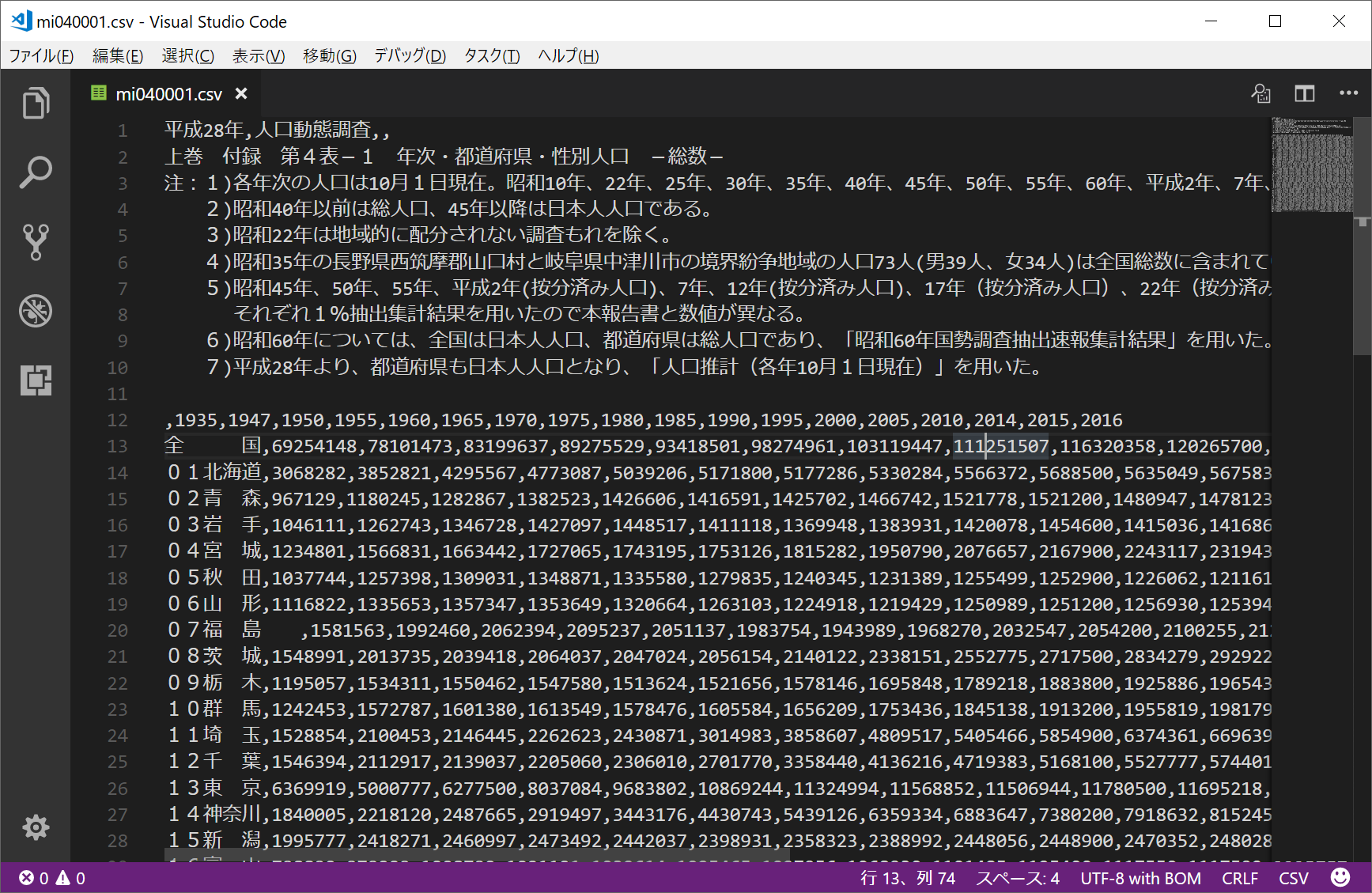Change the CSV language mode
Screen dimensions: 1372x893
pos(1294,878)
